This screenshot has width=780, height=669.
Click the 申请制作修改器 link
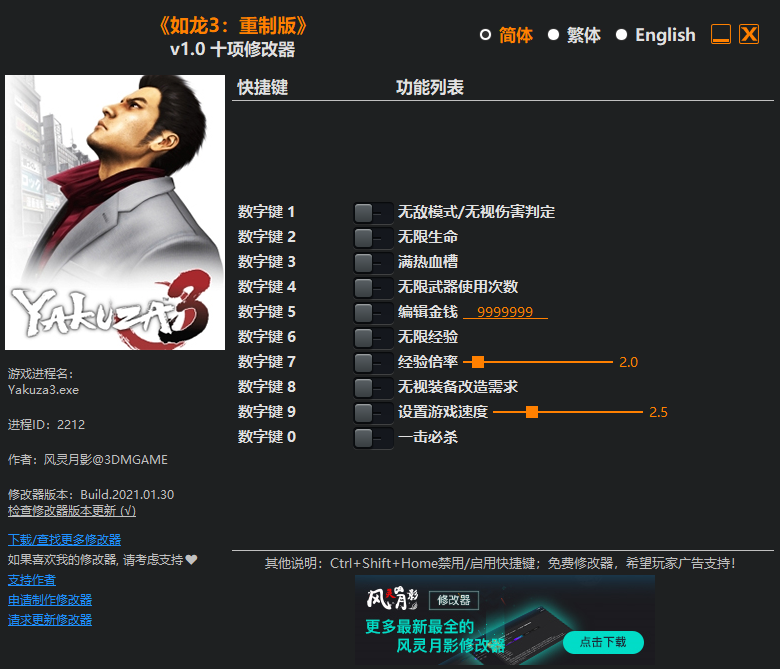click(x=50, y=600)
